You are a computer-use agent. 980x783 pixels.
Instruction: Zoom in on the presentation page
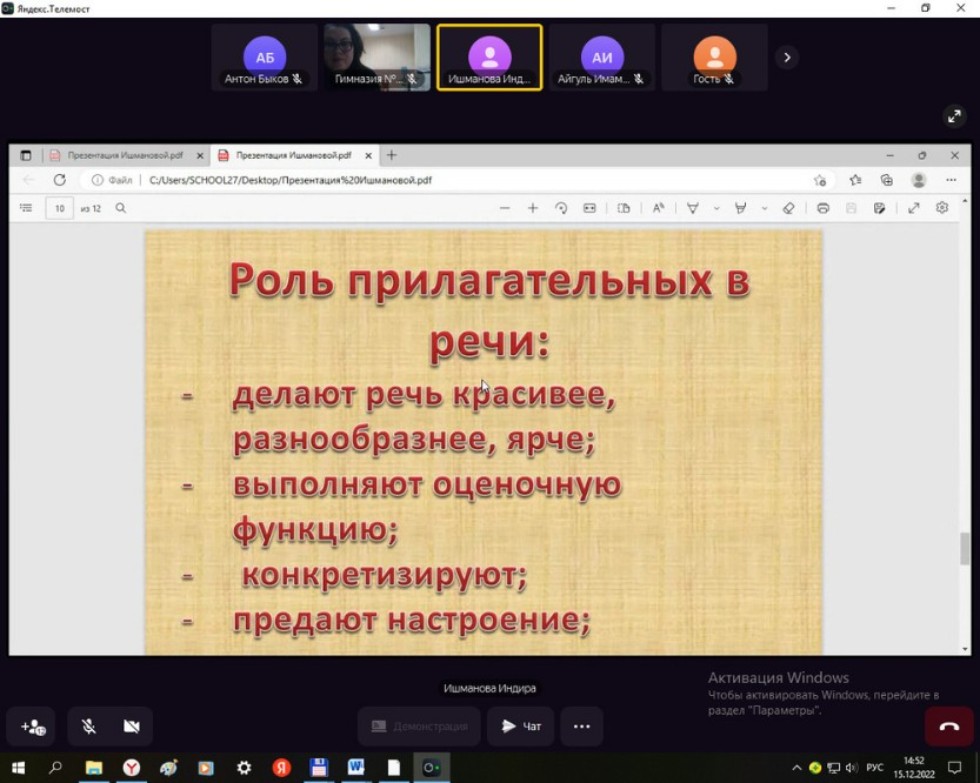point(533,208)
